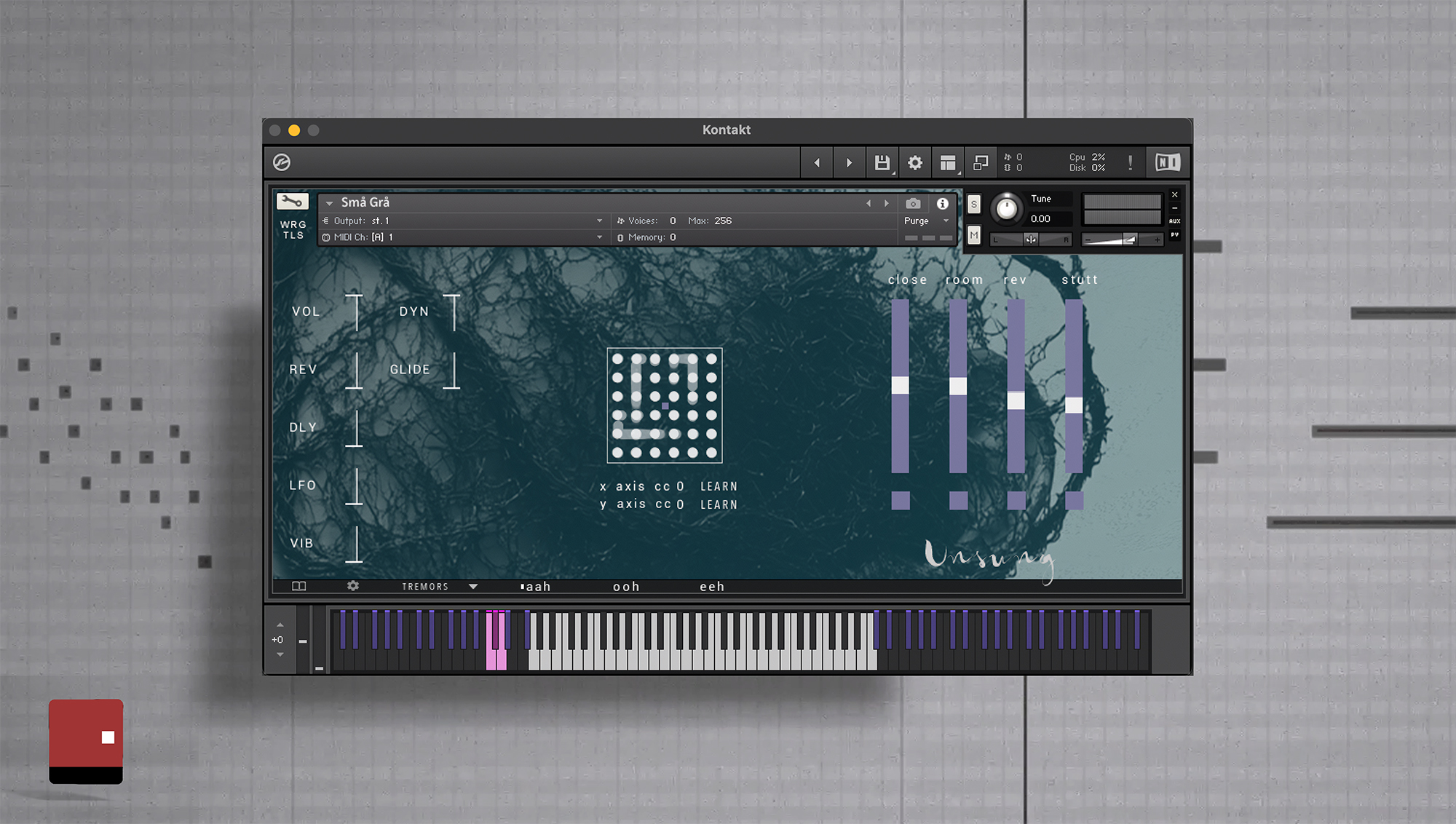Go to next preset with right toolbar arrow

pos(849,162)
